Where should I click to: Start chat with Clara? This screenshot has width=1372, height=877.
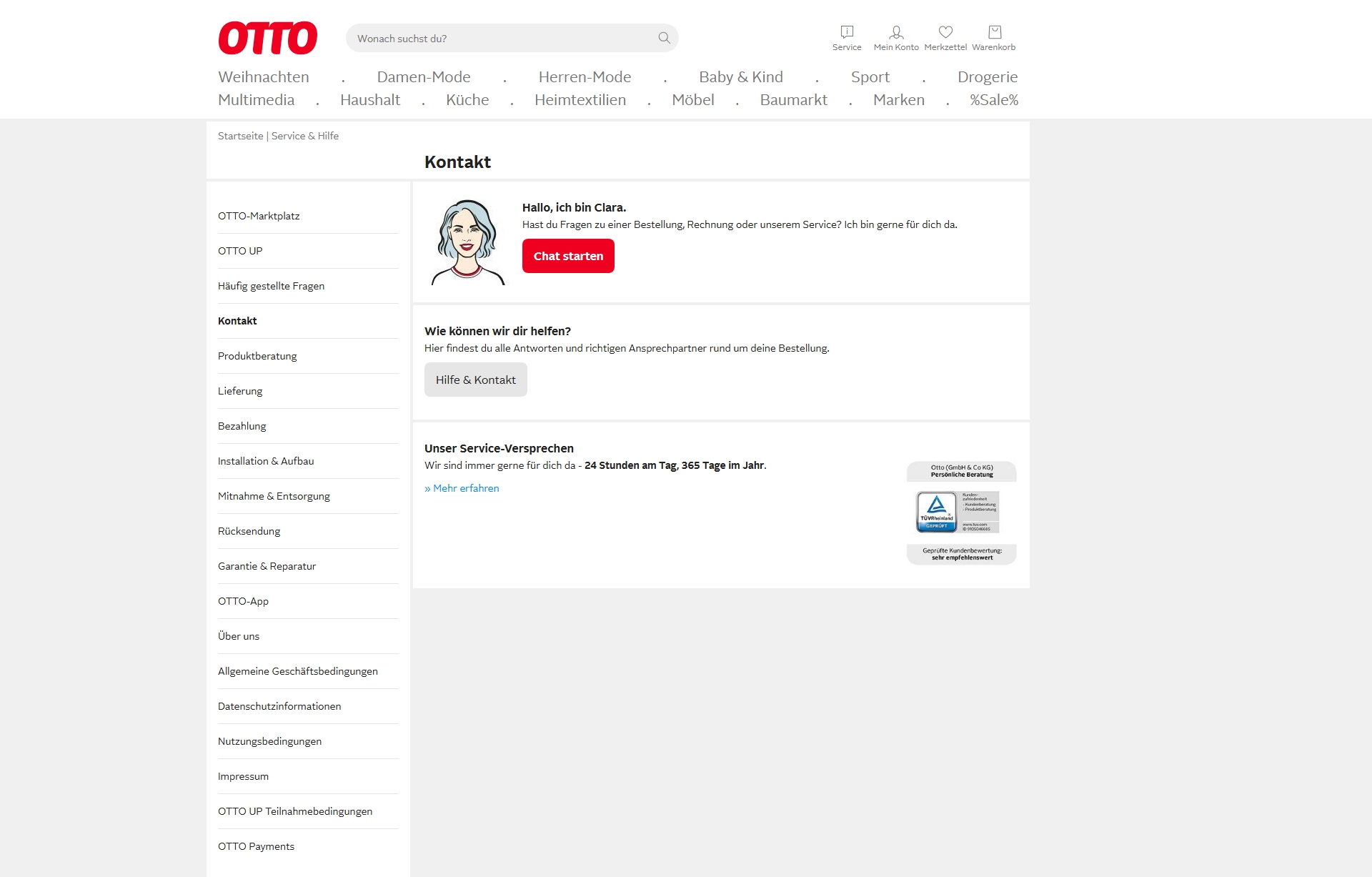568,256
